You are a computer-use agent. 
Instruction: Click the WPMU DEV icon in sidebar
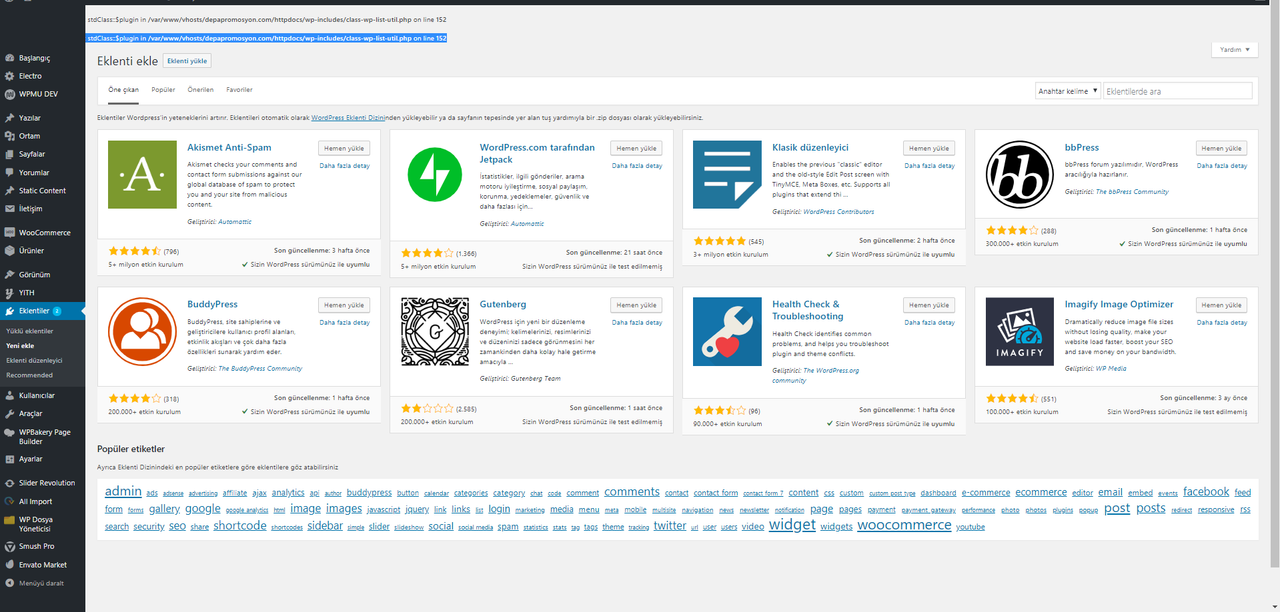(x=9, y=94)
